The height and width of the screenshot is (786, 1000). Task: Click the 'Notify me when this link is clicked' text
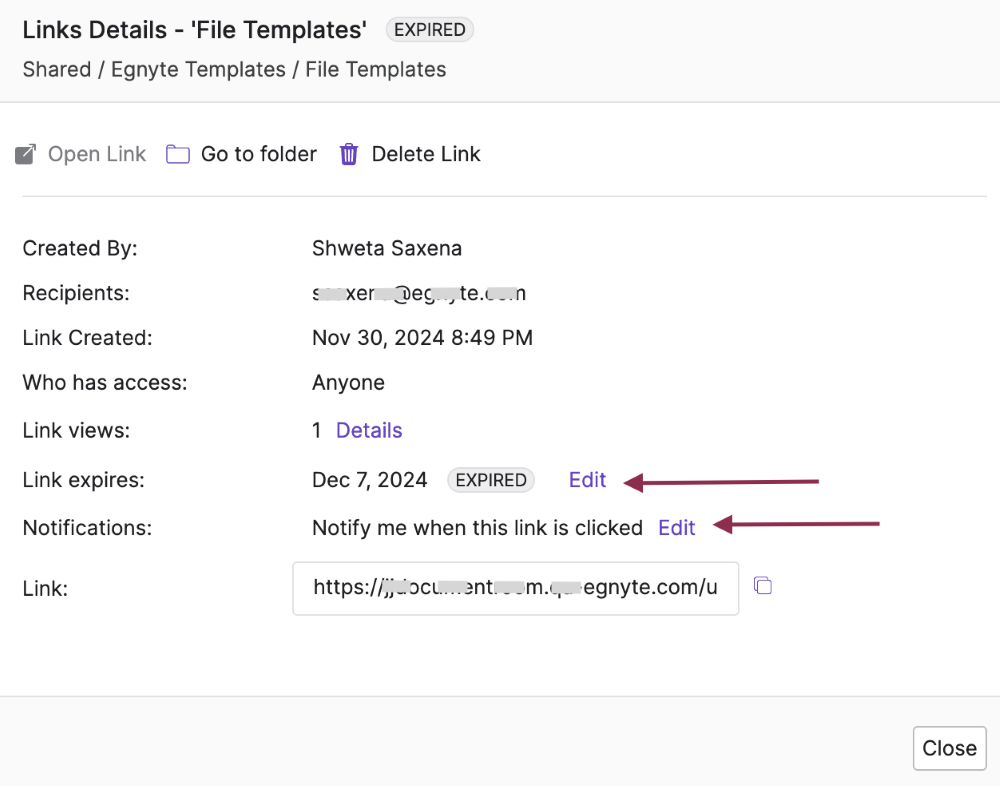click(x=477, y=528)
